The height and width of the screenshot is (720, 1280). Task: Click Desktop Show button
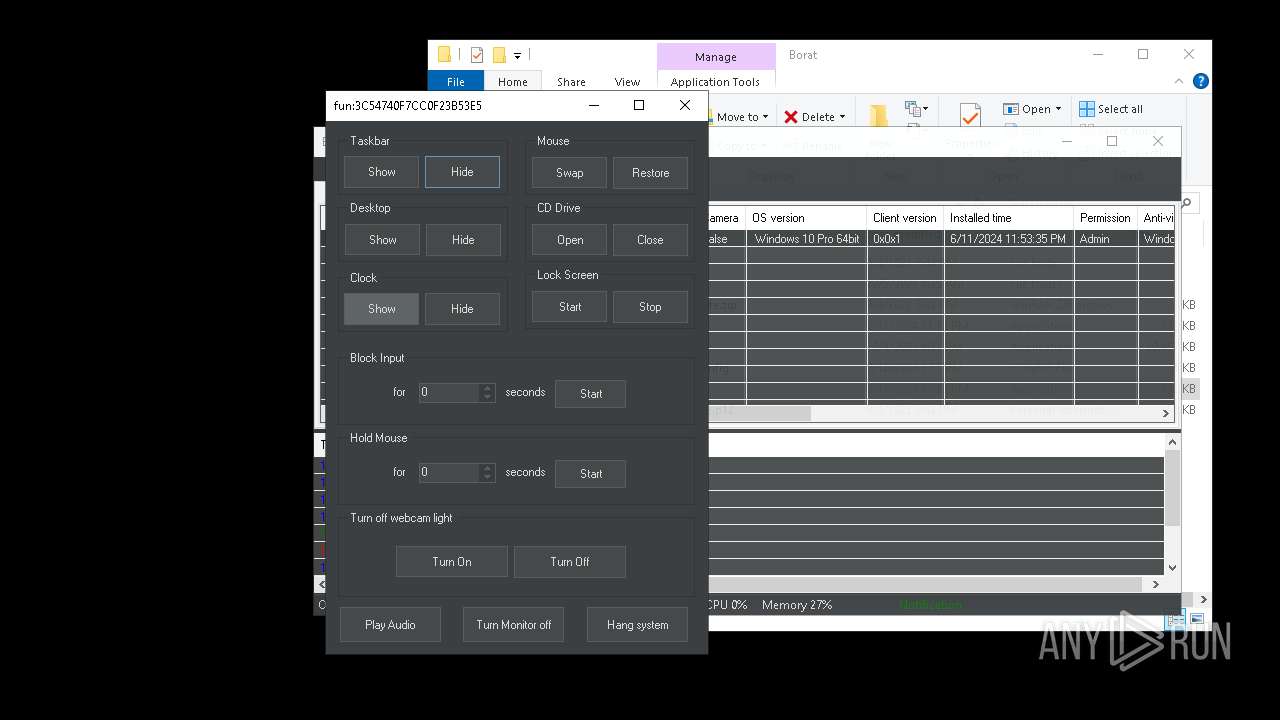(x=382, y=240)
